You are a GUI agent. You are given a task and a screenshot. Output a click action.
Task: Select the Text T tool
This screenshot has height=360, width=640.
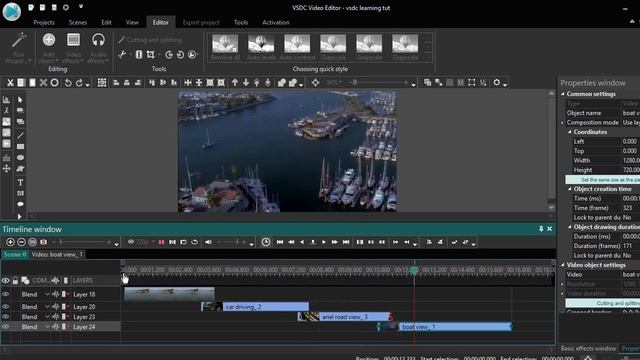[x=20, y=182]
